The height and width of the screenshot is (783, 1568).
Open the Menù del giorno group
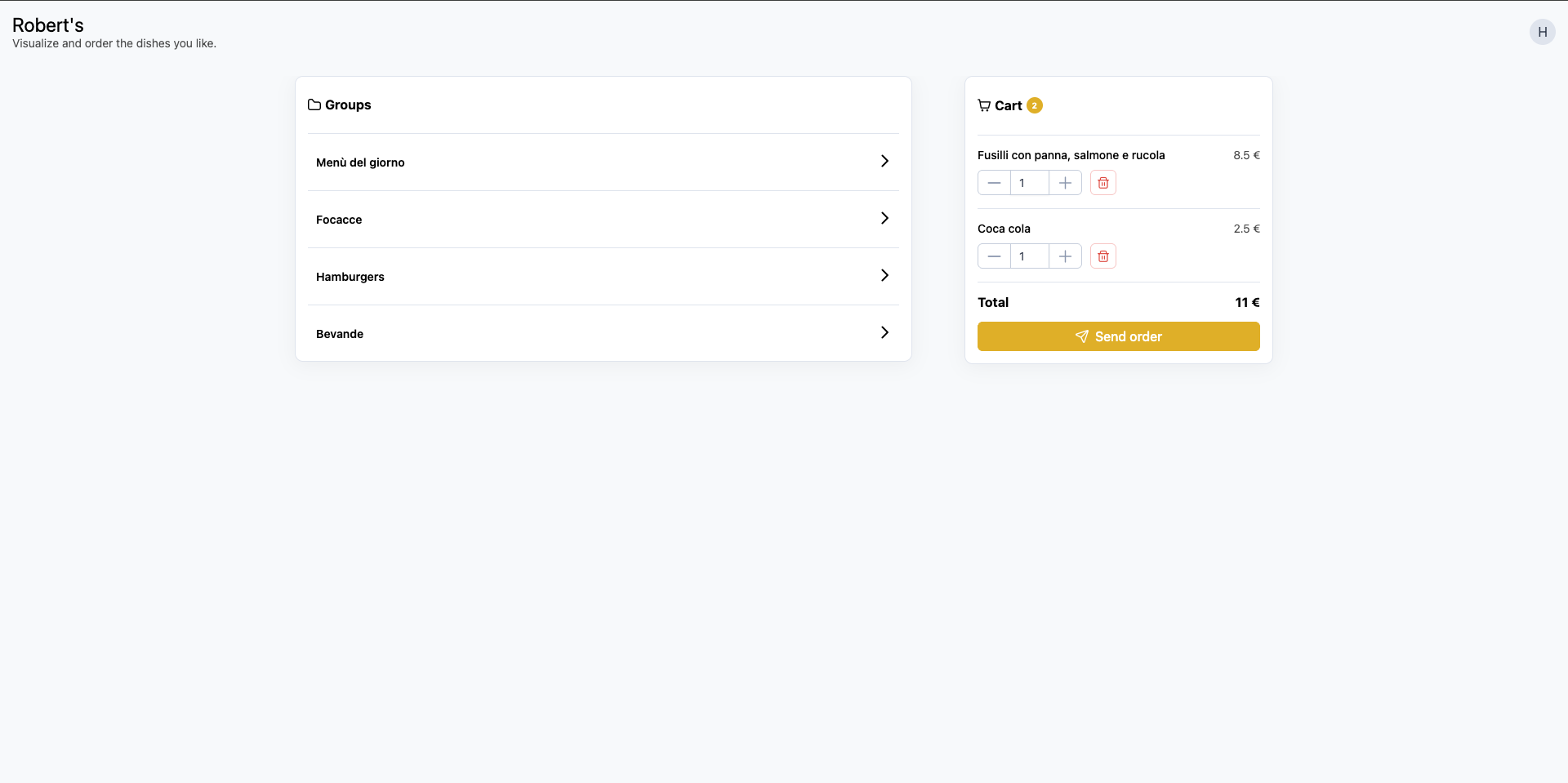[x=603, y=162]
